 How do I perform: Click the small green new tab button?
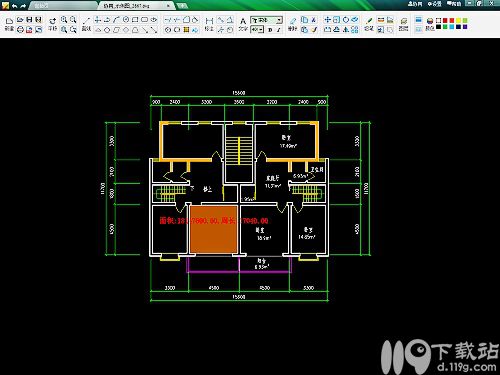(x=181, y=5)
